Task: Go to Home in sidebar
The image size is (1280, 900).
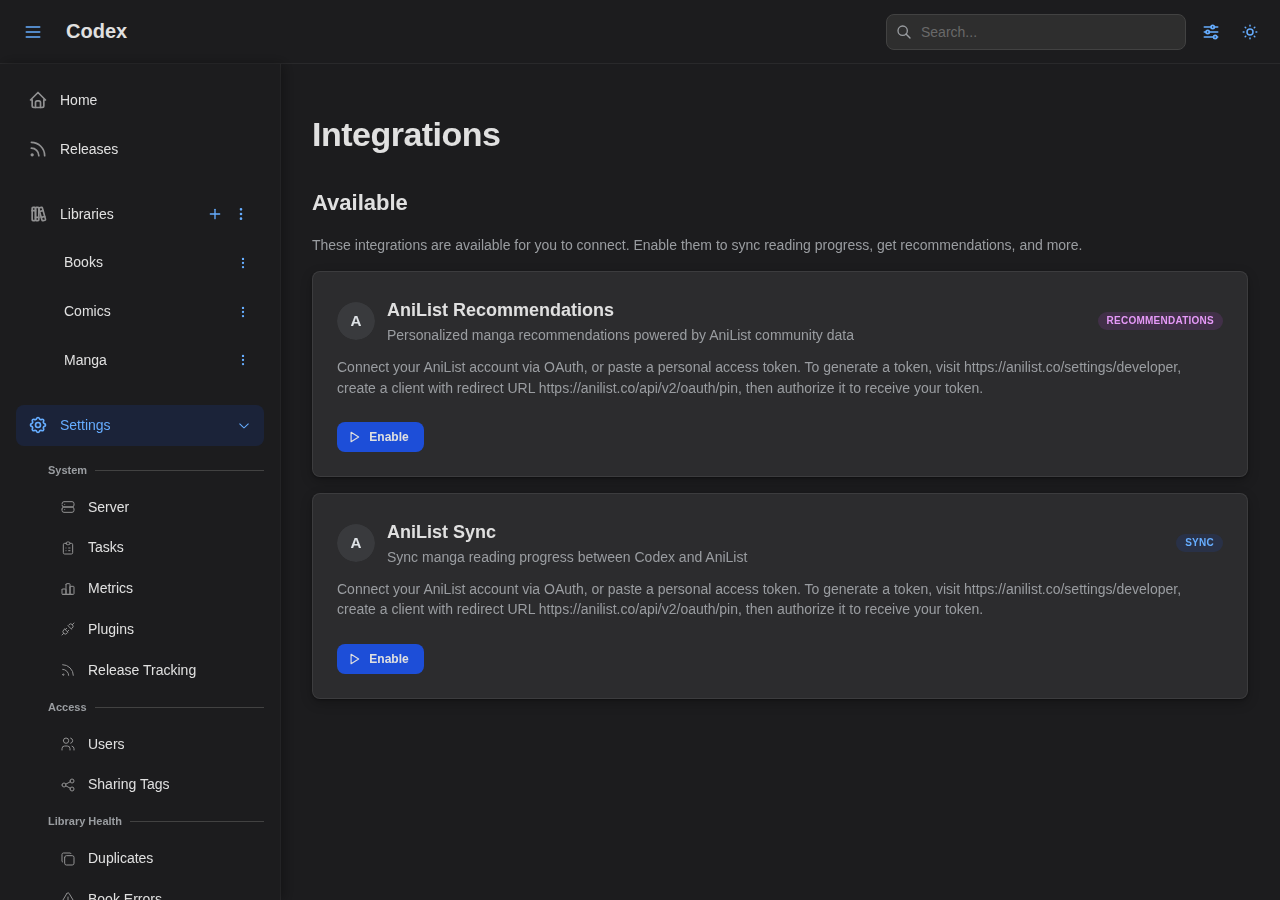Action: (140, 100)
